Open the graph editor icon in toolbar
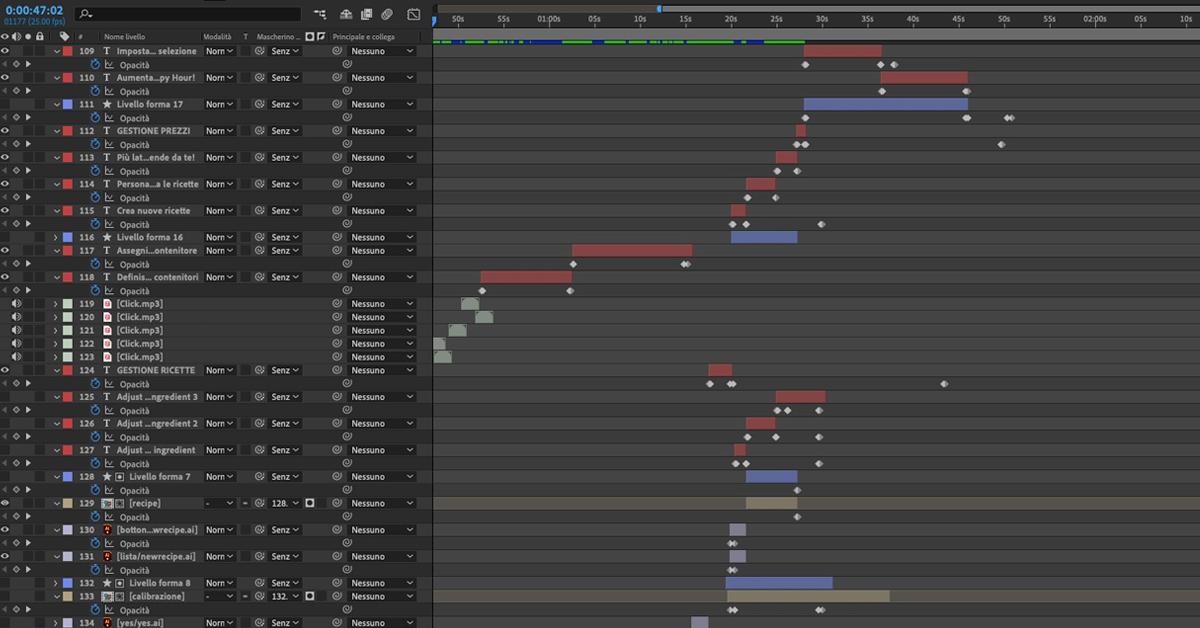Screen dimensions: 1200x628 coord(414,14)
